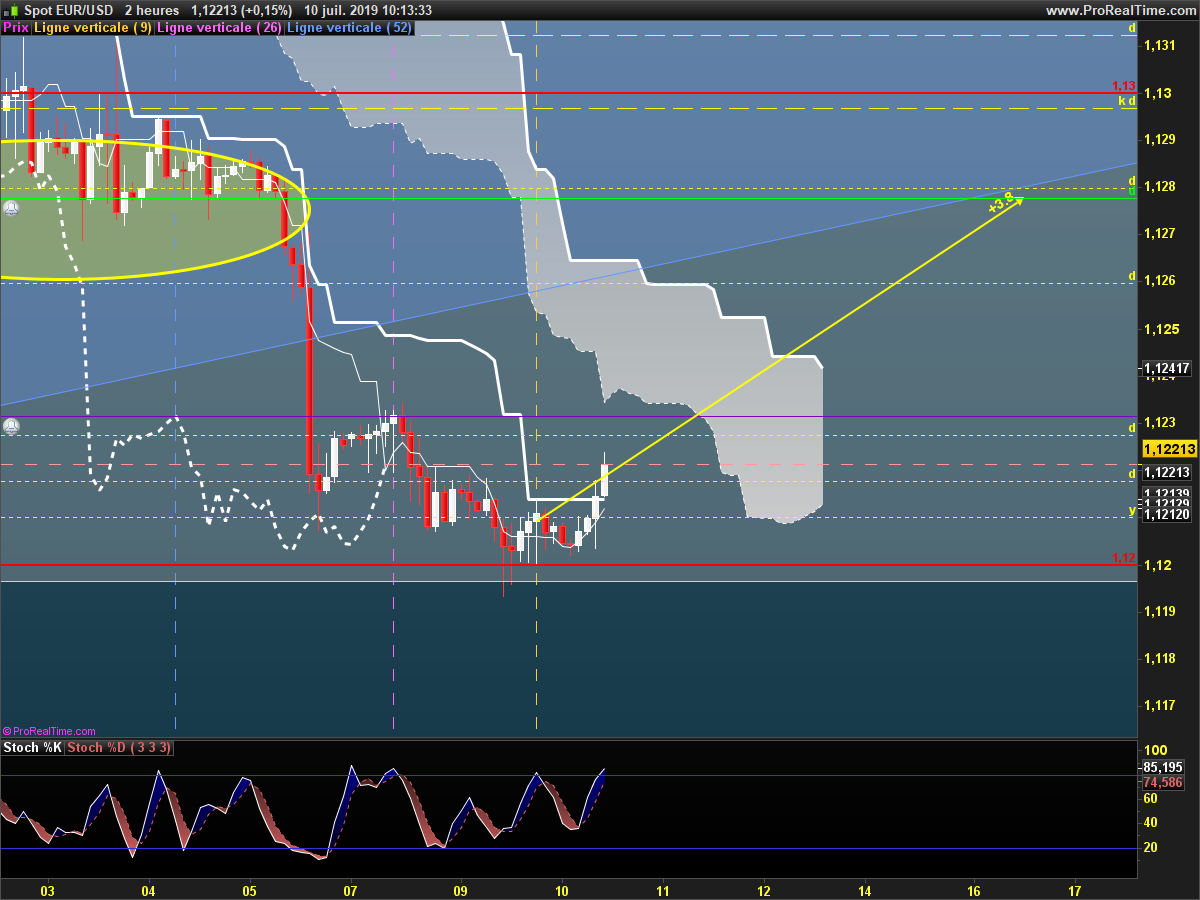Click the white 1,12417 price tag
Viewport: 1200px width, 900px height.
pos(1167,369)
